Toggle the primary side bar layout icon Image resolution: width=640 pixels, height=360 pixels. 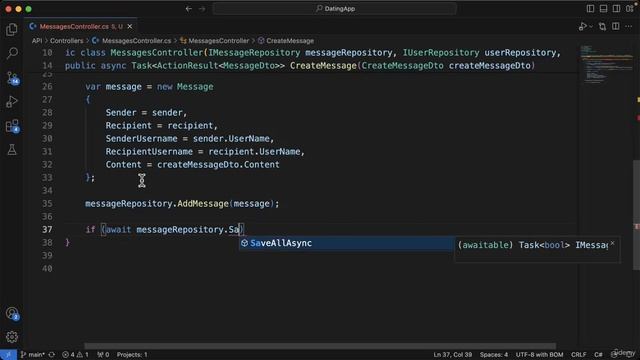[x=590, y=9]
